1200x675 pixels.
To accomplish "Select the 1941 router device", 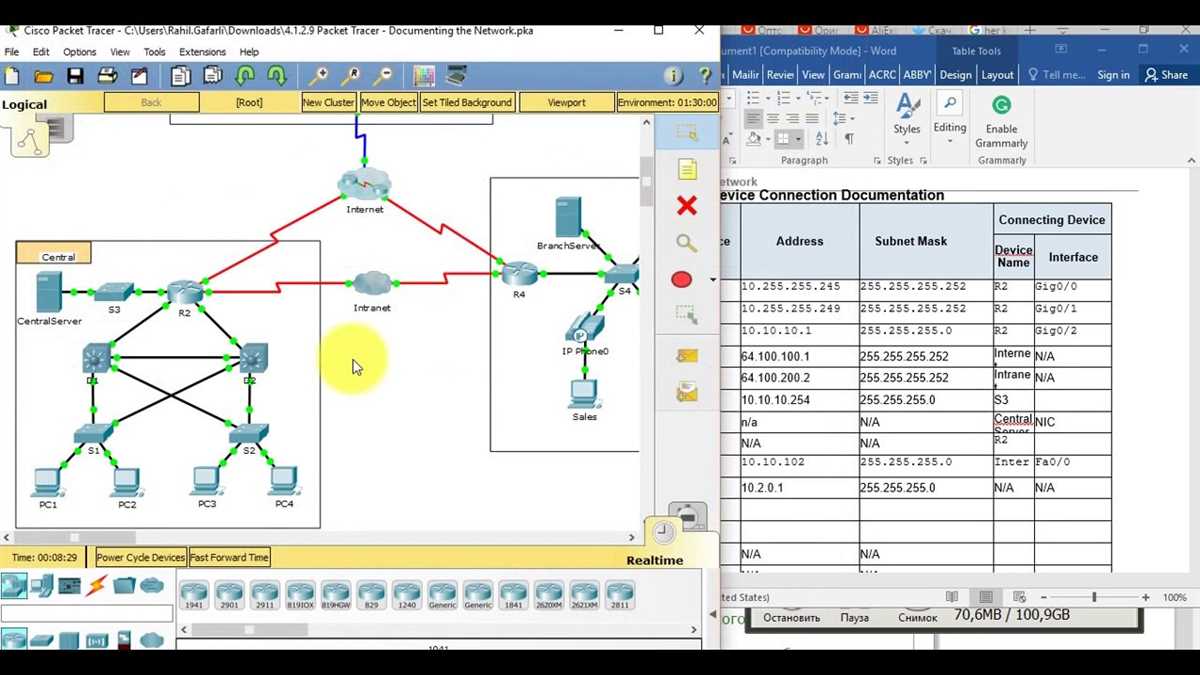I will coord(194,595).
